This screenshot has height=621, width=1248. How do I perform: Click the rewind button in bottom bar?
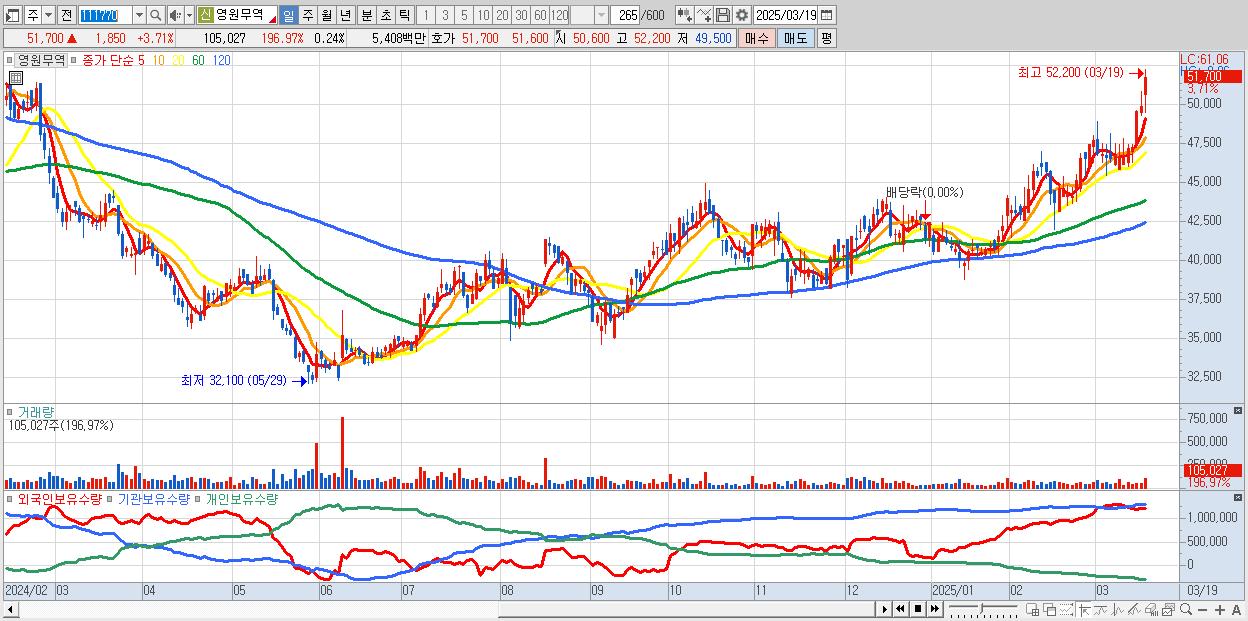tap(901, 609)
